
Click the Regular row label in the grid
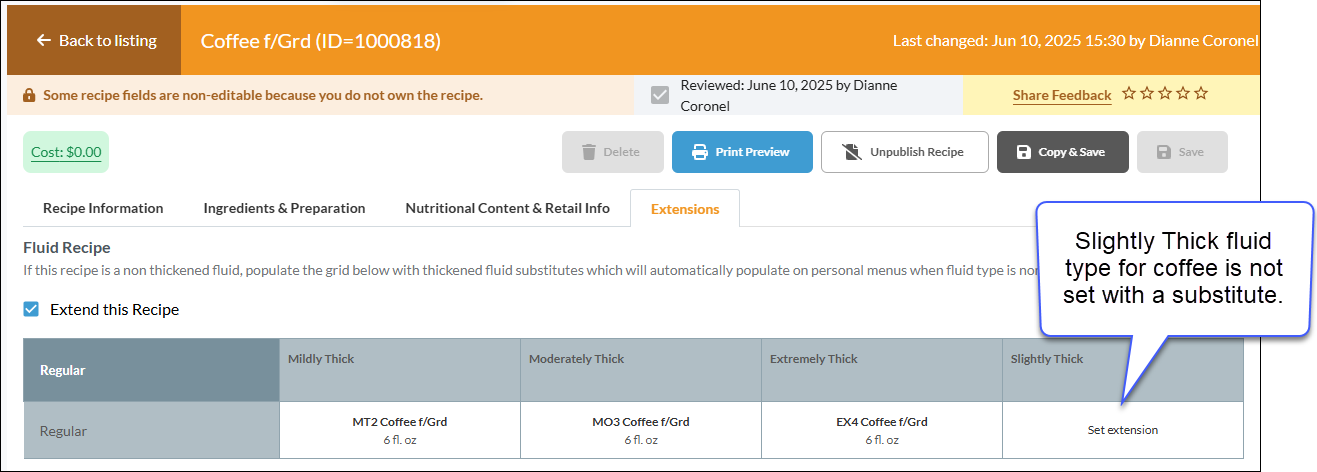point(151,431)
